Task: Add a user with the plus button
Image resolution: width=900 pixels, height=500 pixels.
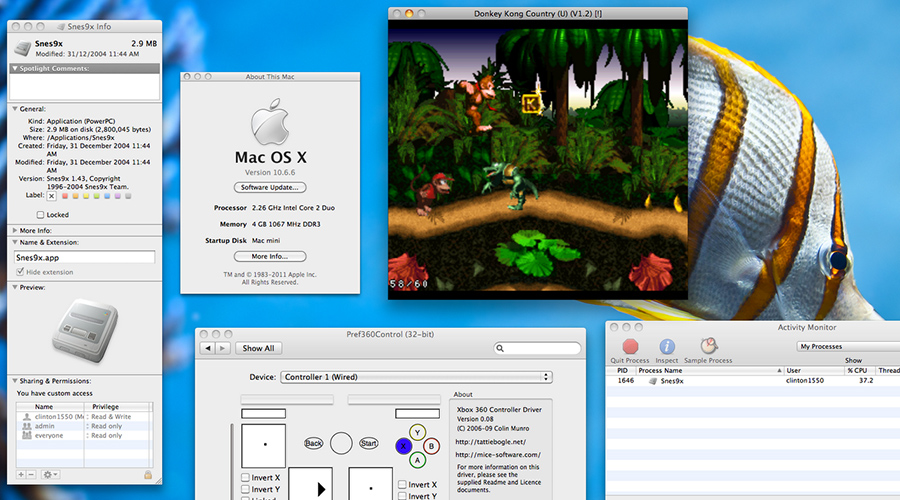Action: [x=21, y=475]
